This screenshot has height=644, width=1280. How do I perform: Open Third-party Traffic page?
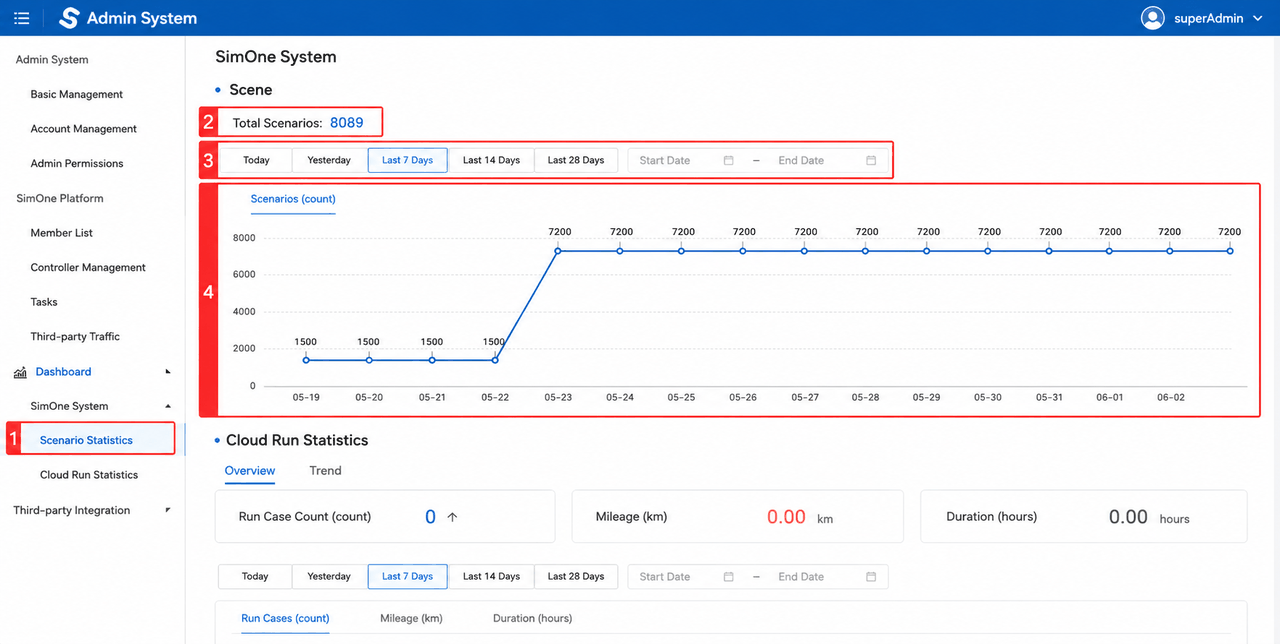pos(75,336)
